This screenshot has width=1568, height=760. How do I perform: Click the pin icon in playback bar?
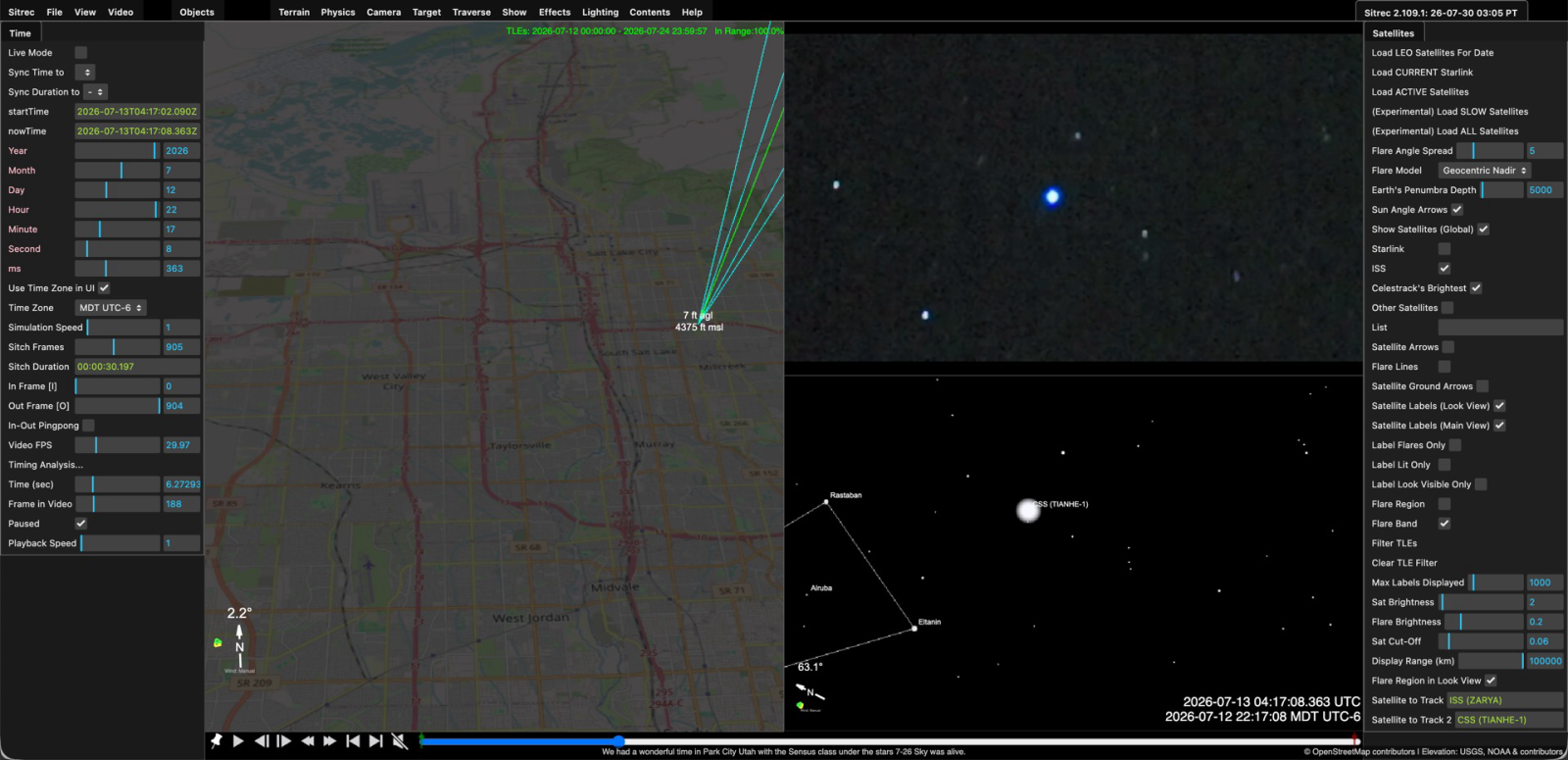[x=216, y=741]
